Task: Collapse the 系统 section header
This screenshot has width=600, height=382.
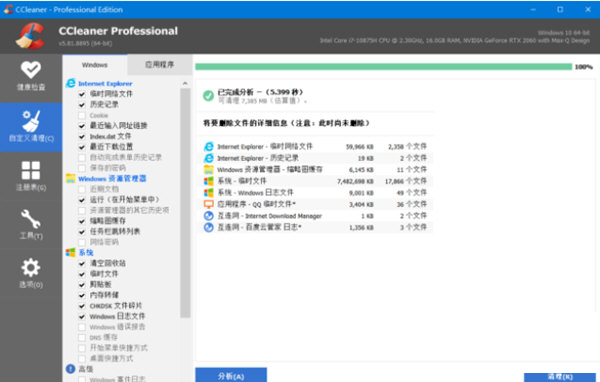Action: [x=86, y=253]
